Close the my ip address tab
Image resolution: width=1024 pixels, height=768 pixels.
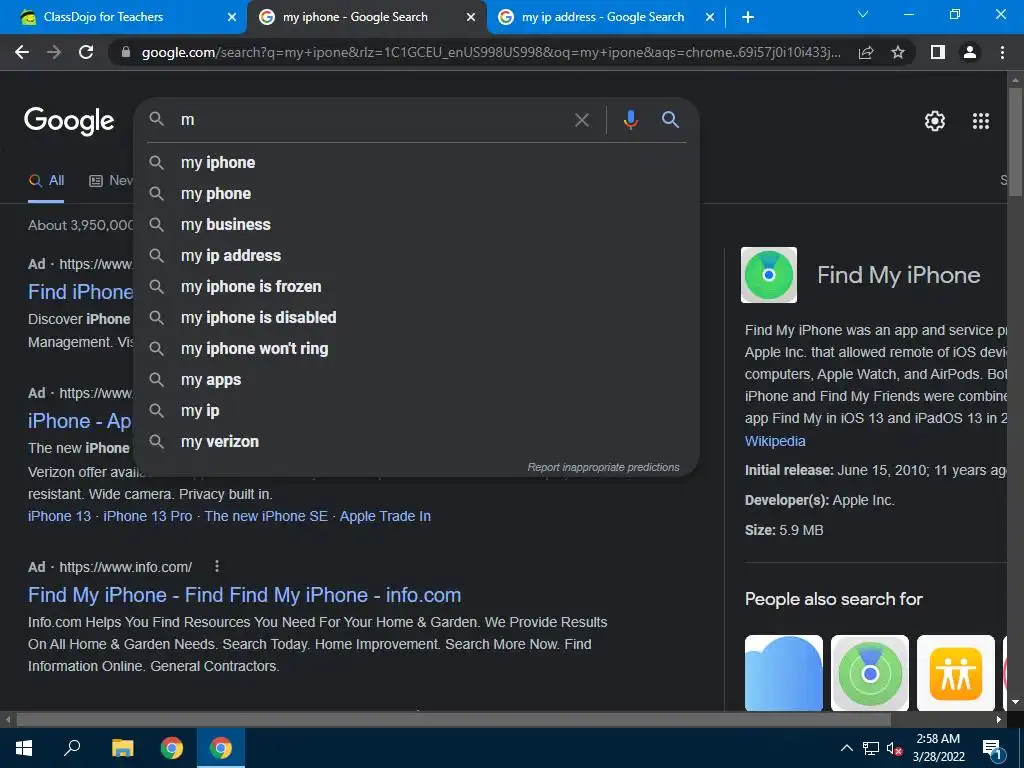[x=710, y=18]
